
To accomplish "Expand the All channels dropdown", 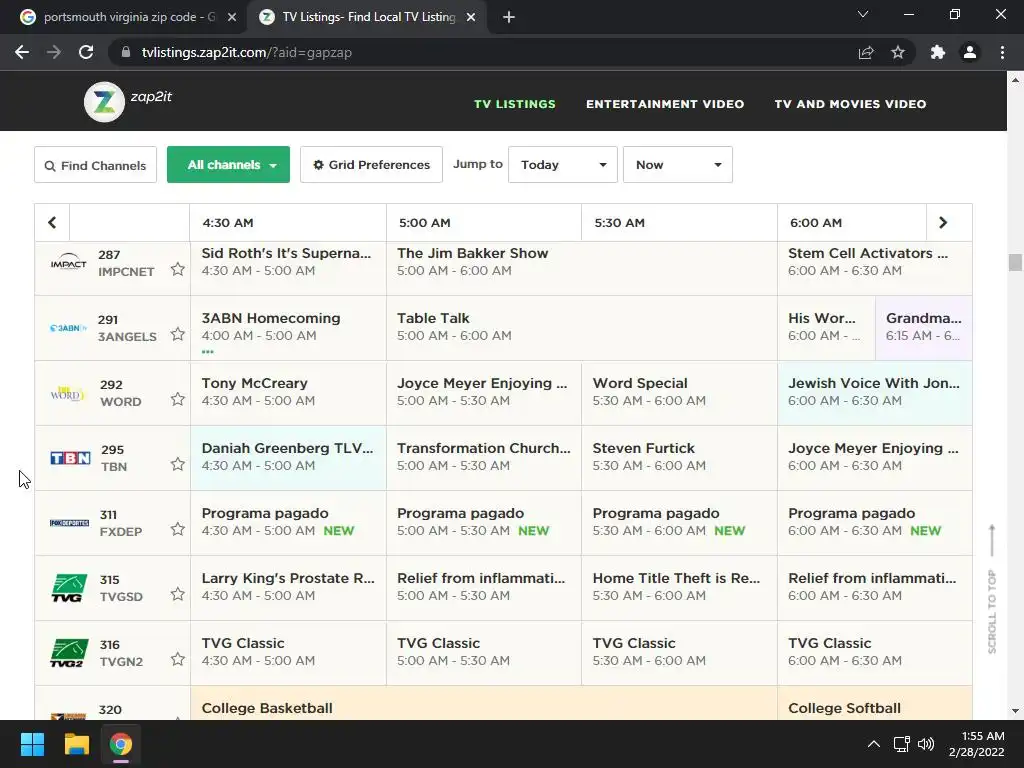I will (229, 165).
